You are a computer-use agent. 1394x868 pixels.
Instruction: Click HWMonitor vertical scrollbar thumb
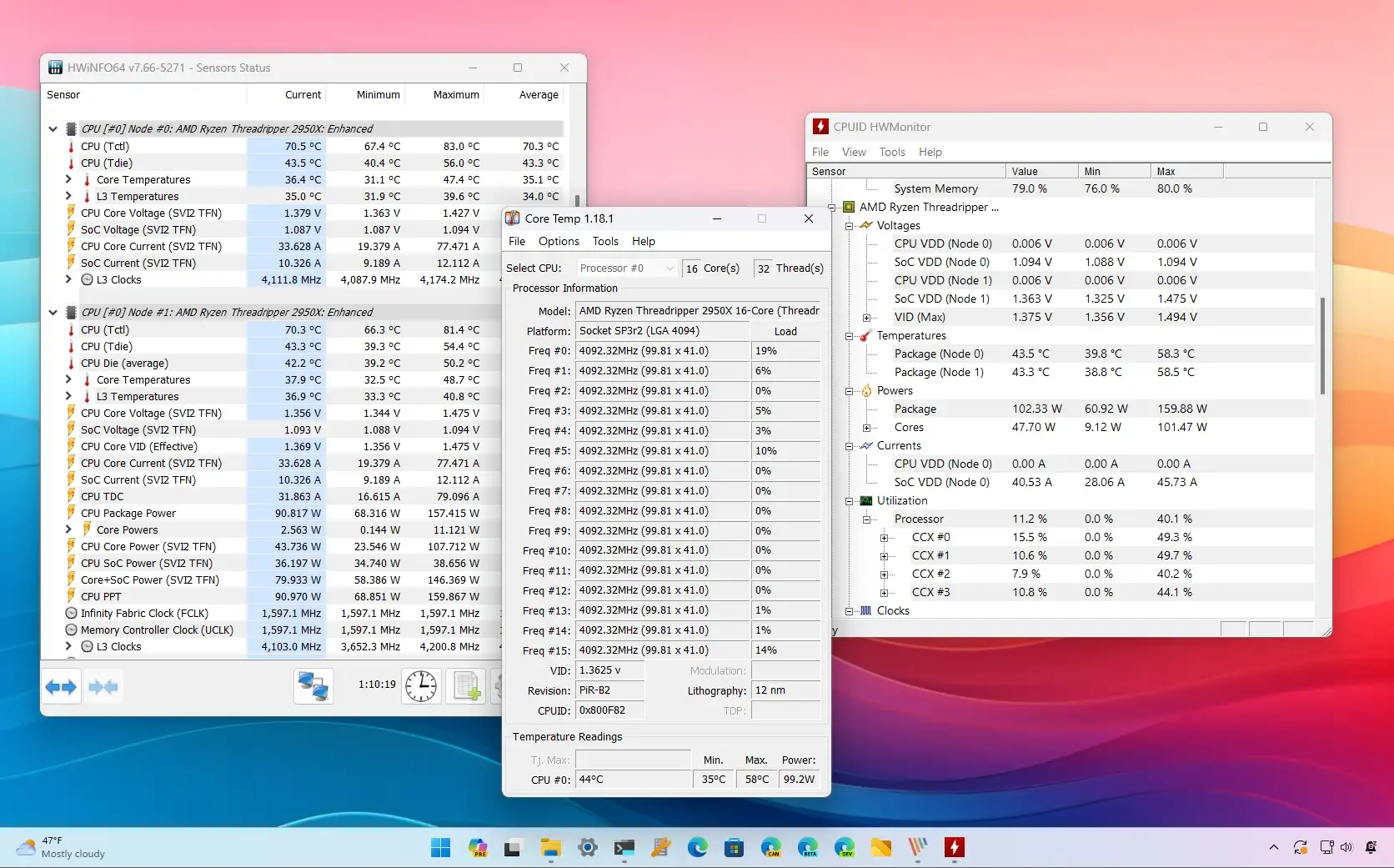[x=1322, y=345]
